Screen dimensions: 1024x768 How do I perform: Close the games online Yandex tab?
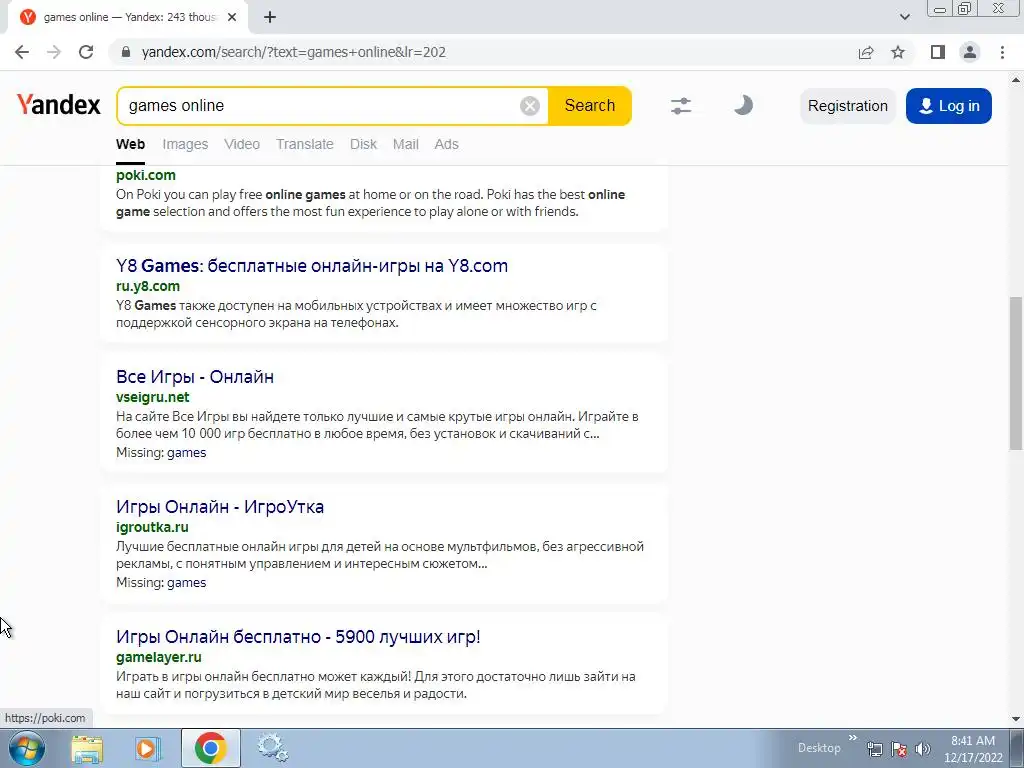click(232, 17)
